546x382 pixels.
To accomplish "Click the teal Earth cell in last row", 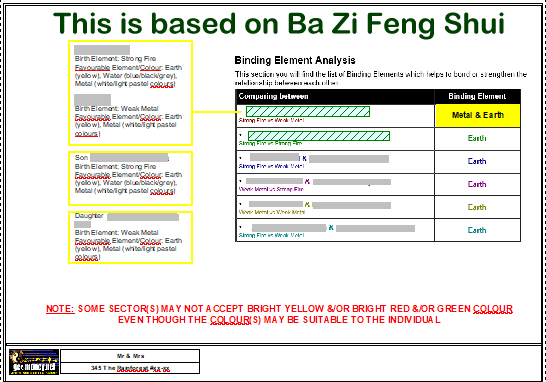I will [x=477, y=230].
